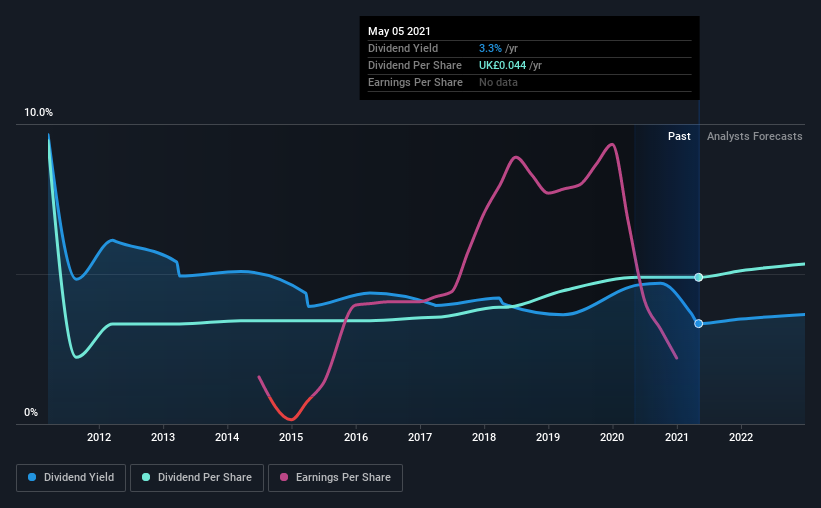Click the UK£0.044 dividend per share value
The image size is (821, 508).
point(502,65)
